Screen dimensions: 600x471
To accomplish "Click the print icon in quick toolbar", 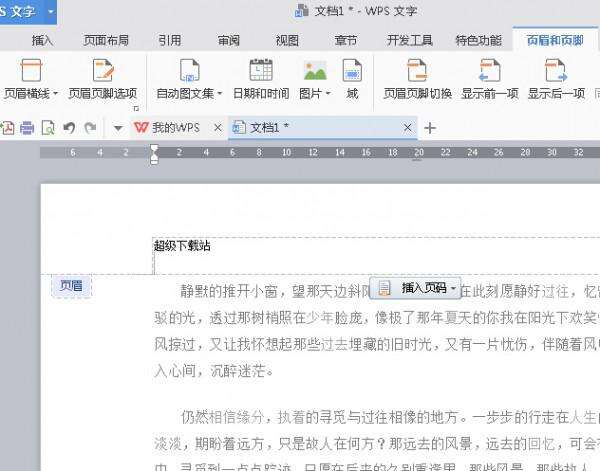I will click(x=27, y=128).
